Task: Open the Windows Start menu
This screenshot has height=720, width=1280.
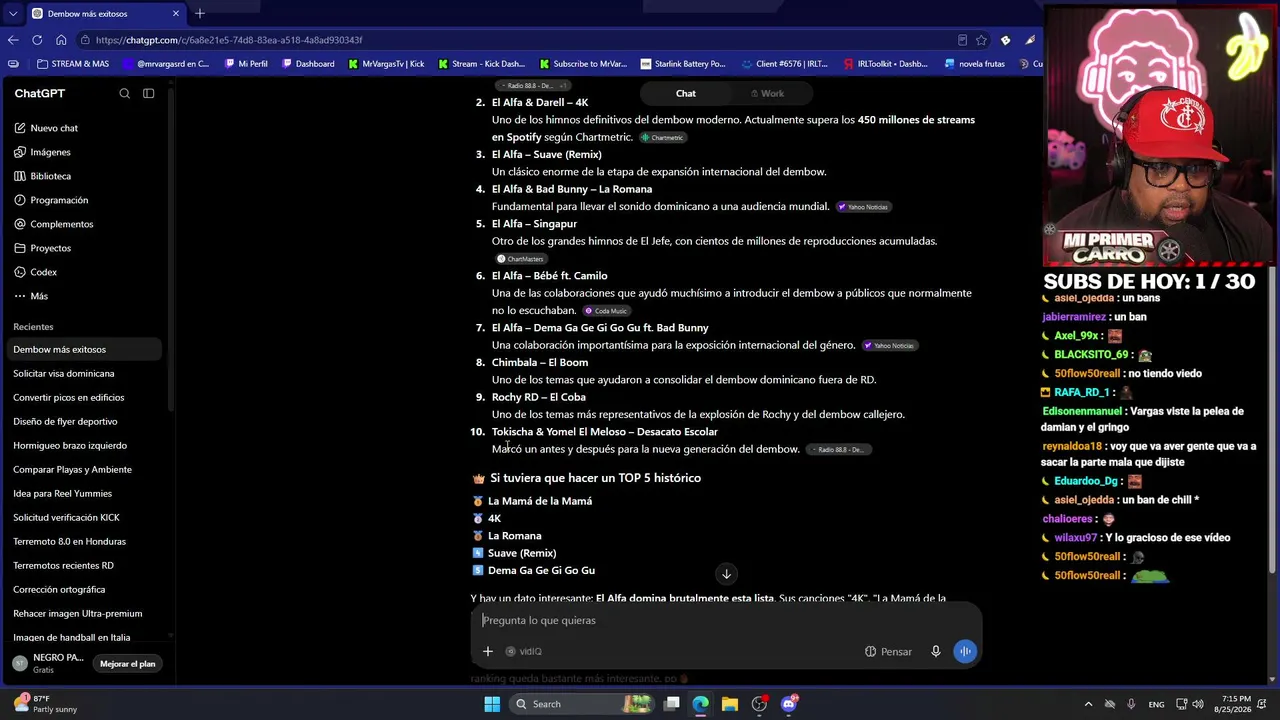Action: [492, 704]
